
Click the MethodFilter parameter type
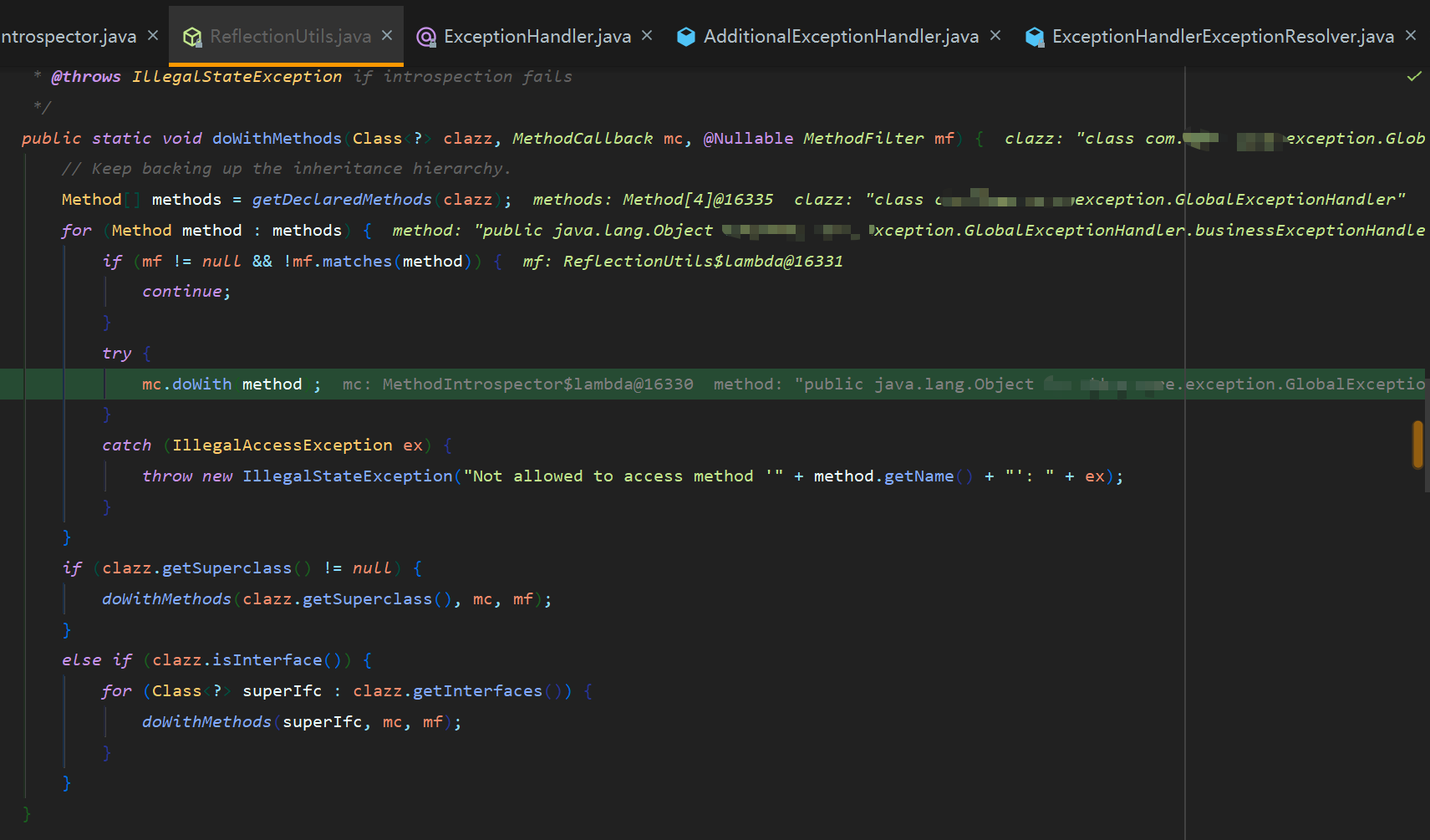click(x=863, y=138)
